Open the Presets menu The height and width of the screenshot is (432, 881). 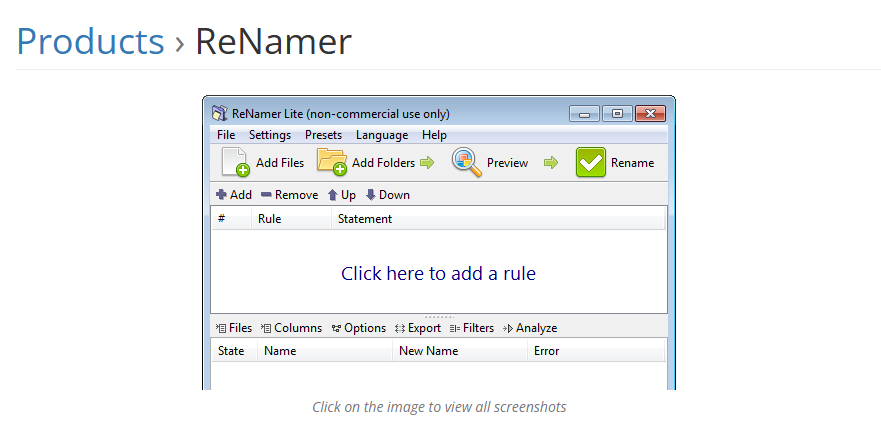(x=324, y=135)
